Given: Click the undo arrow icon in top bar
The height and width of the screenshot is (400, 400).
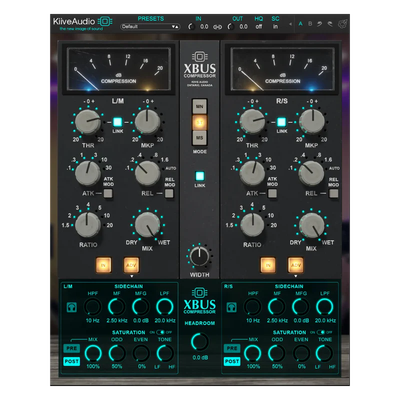Looking at the screenshot, I should pyautogui.click(x=320, y=24).
